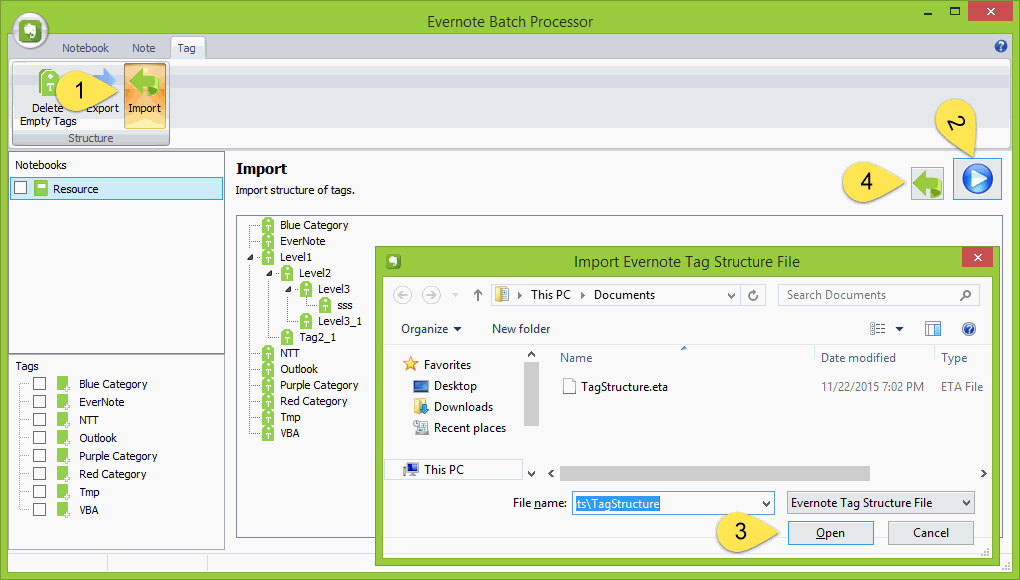Click the blue Run play button
The image size is (1020, 580).
point(977,179)
